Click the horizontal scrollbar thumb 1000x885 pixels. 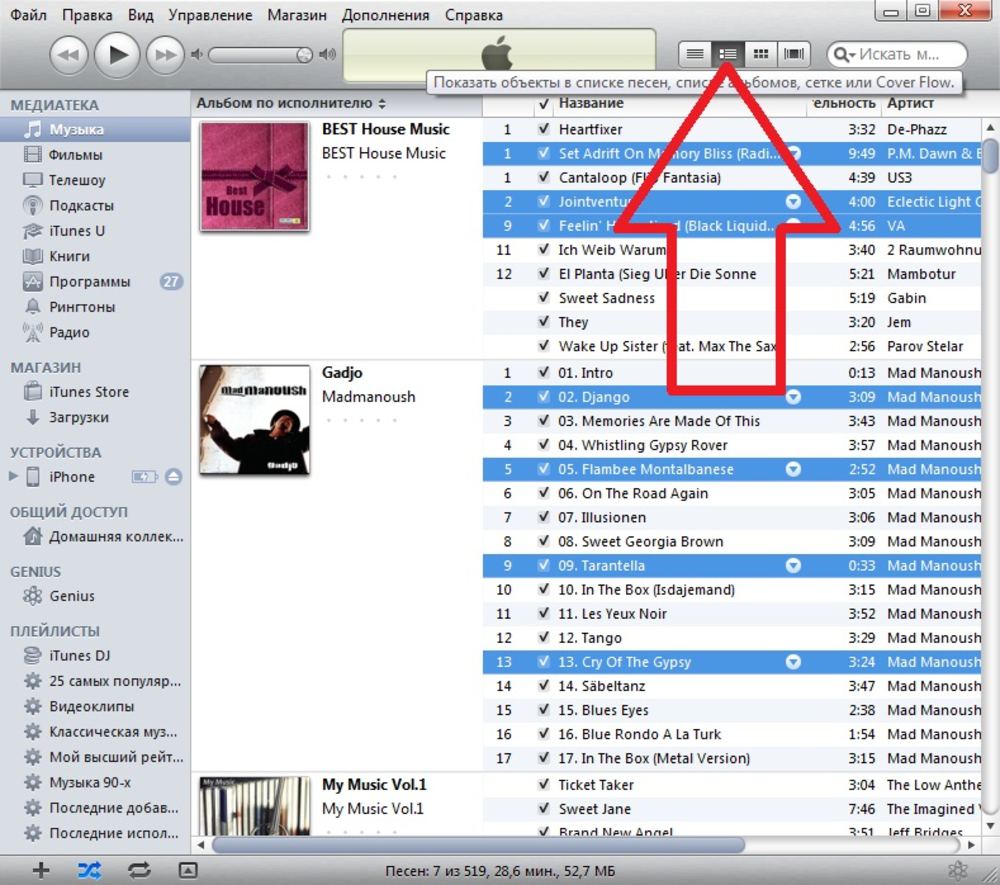click(478, 845)
